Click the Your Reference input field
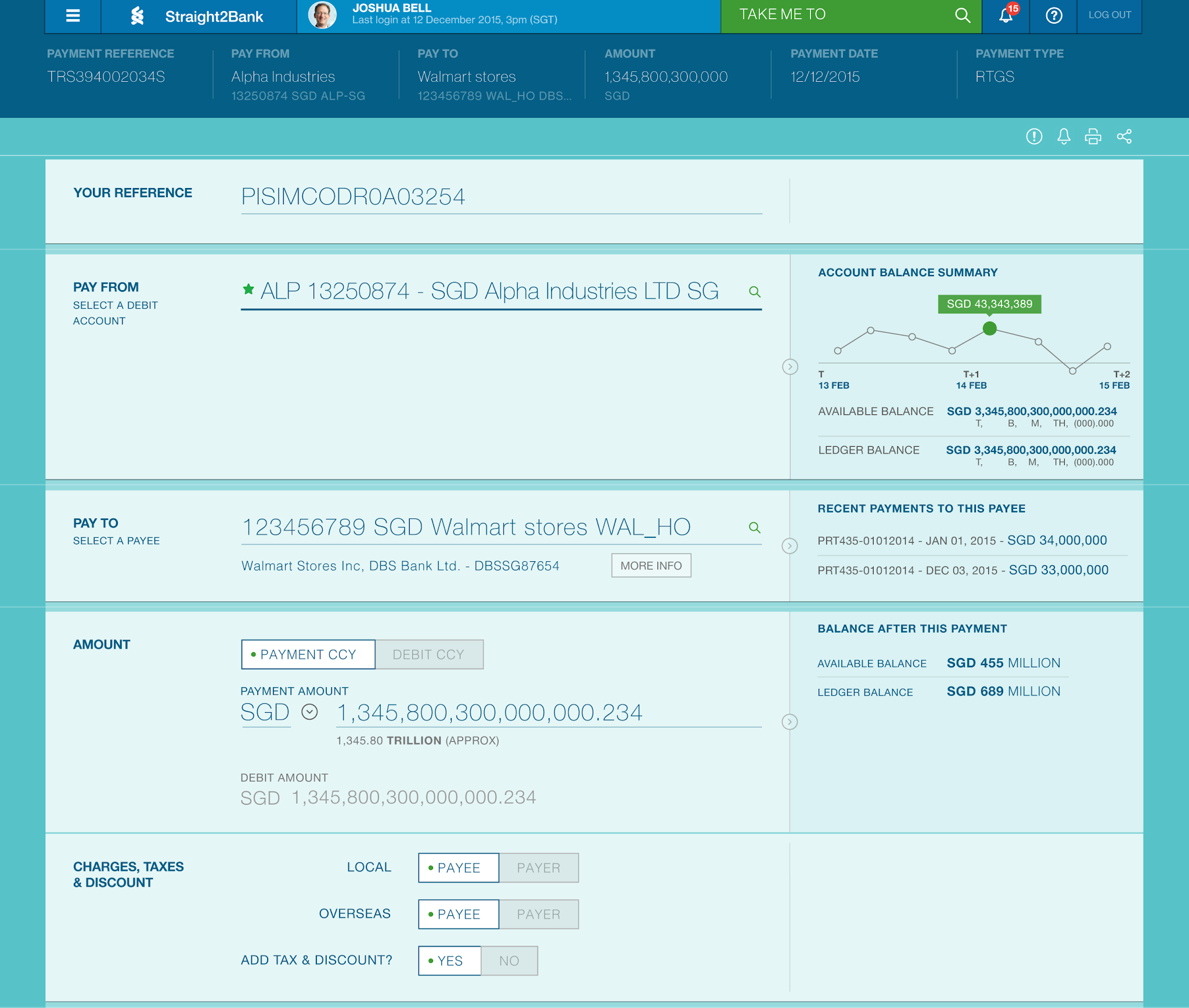 (500, 197)
